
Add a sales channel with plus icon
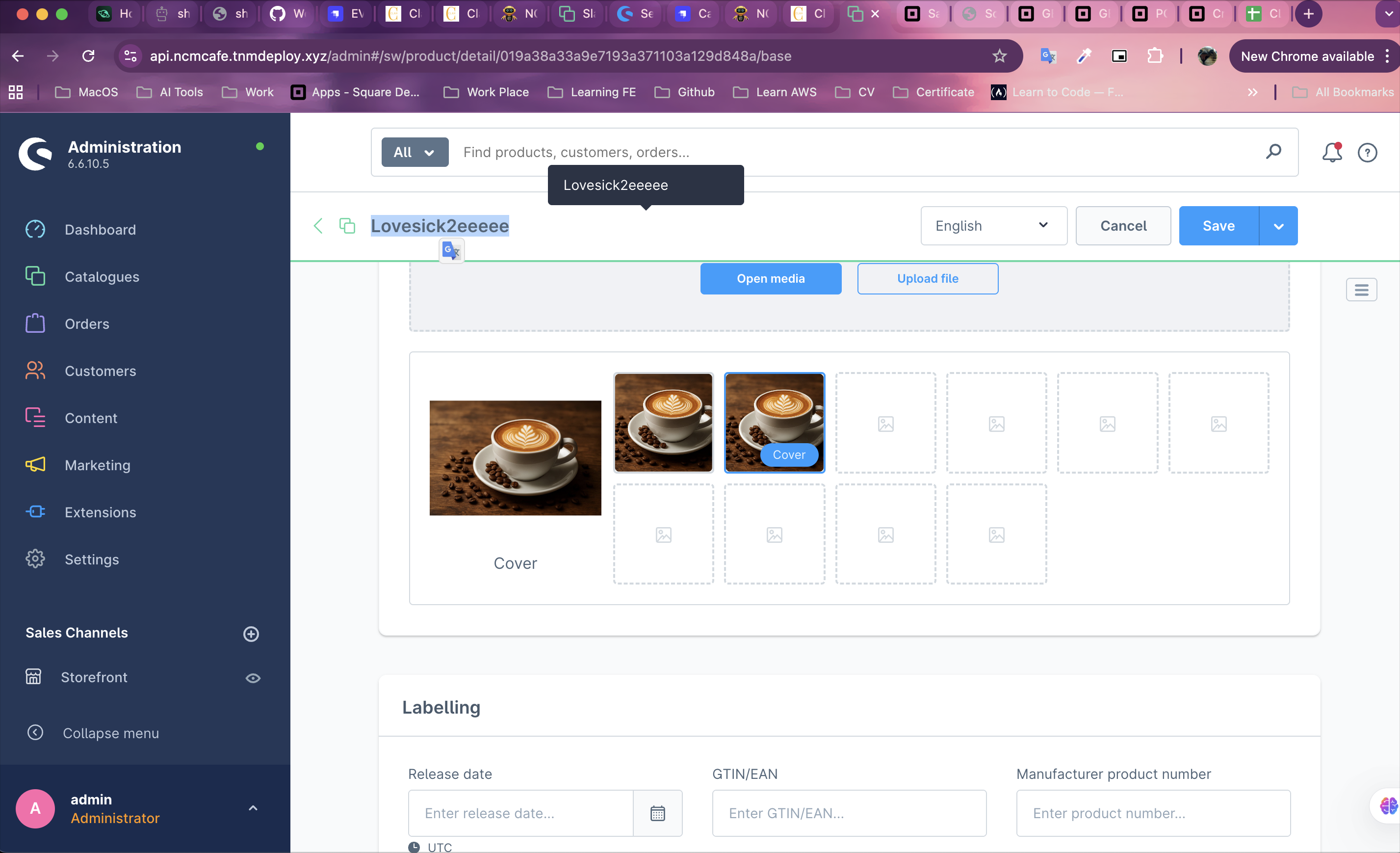pos(251,634)
